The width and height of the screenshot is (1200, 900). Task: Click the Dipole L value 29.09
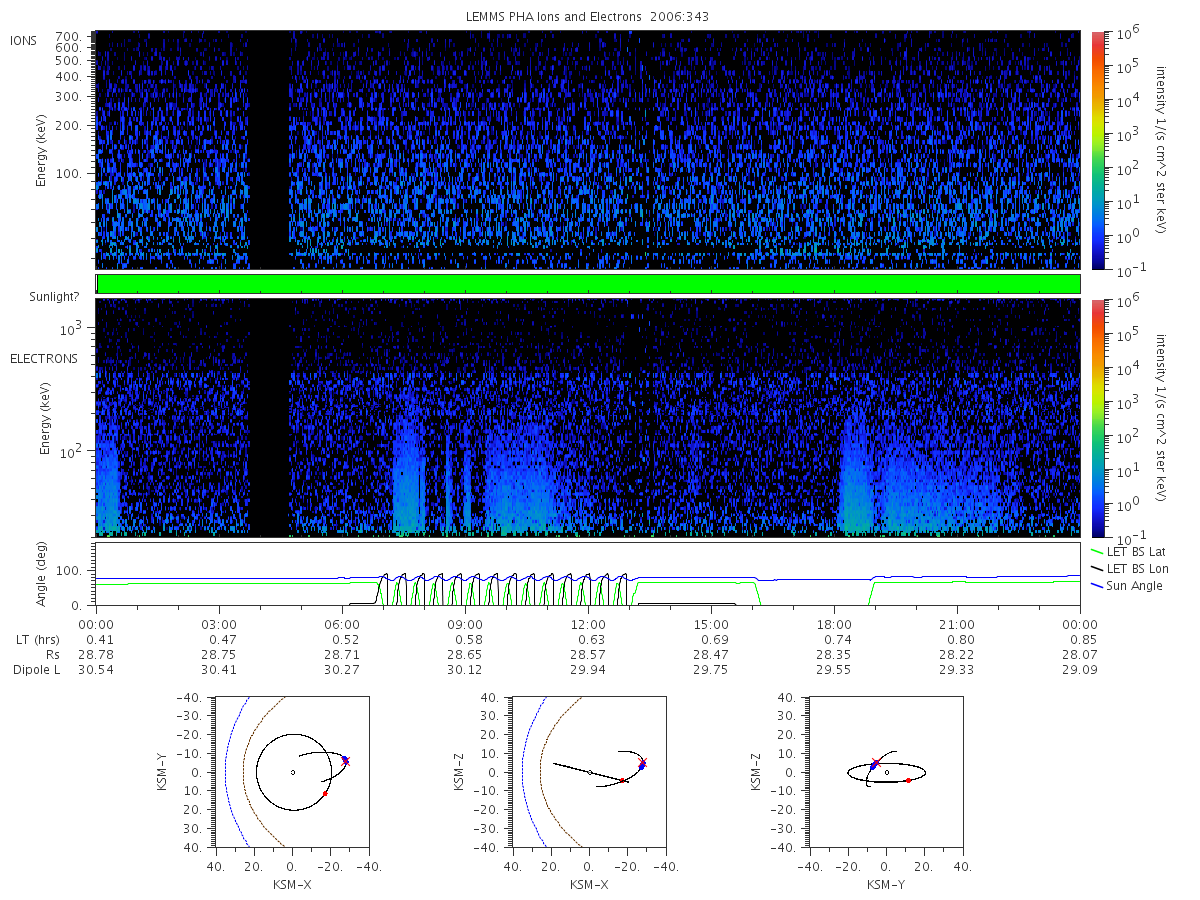click(x=1081, y=670)
